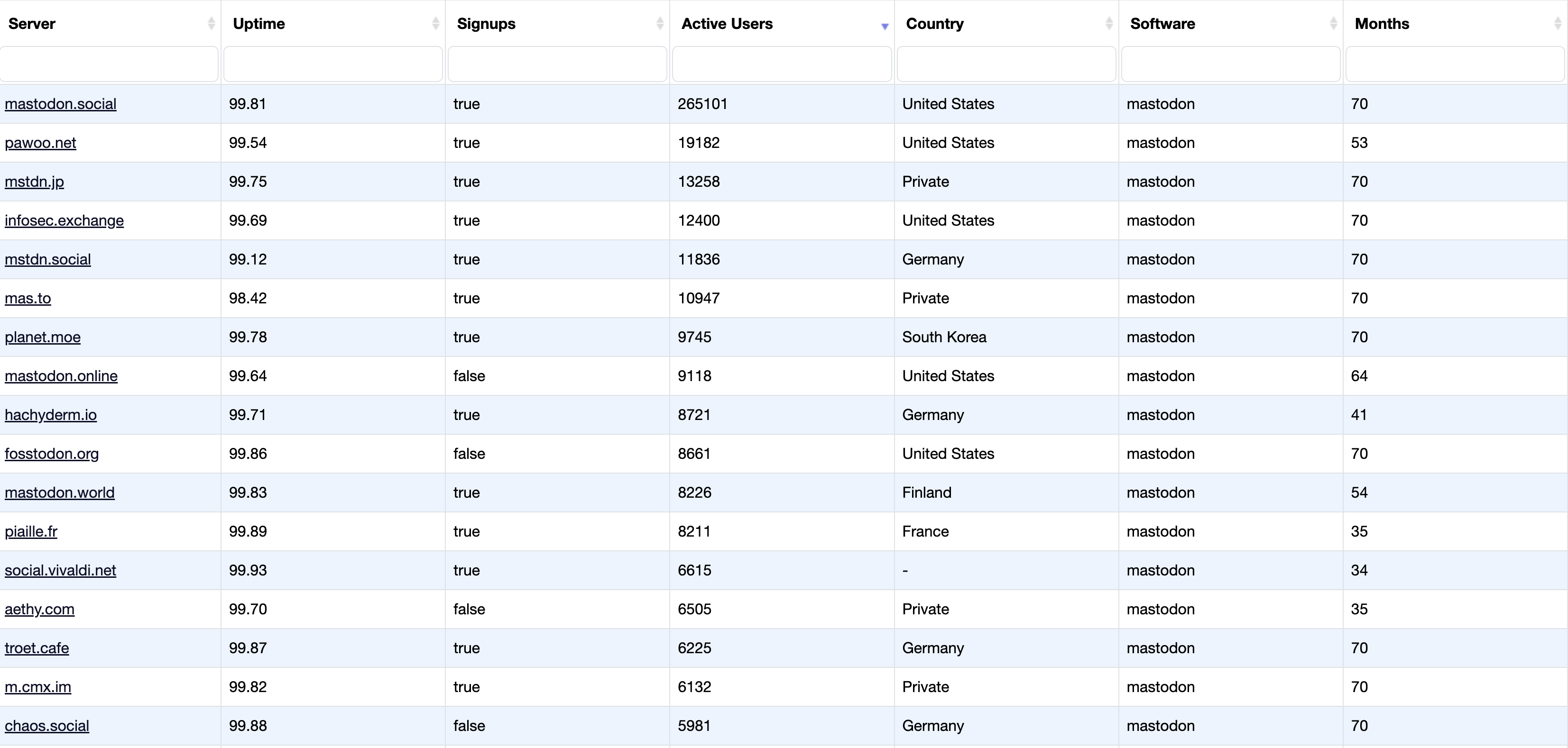Click the Months column sort arrows

(1558, 24)
